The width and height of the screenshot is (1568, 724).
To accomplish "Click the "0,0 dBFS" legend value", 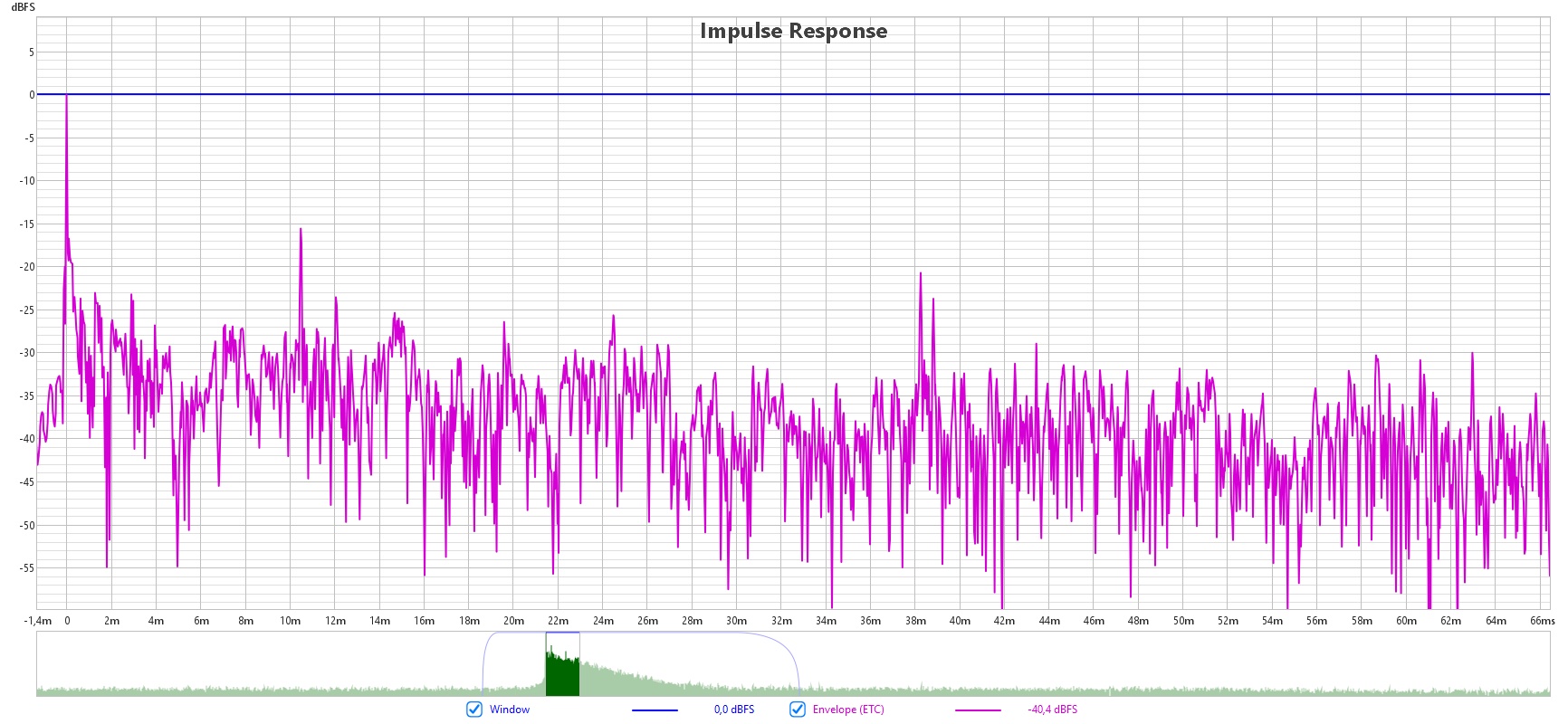I will coord(734,710).
